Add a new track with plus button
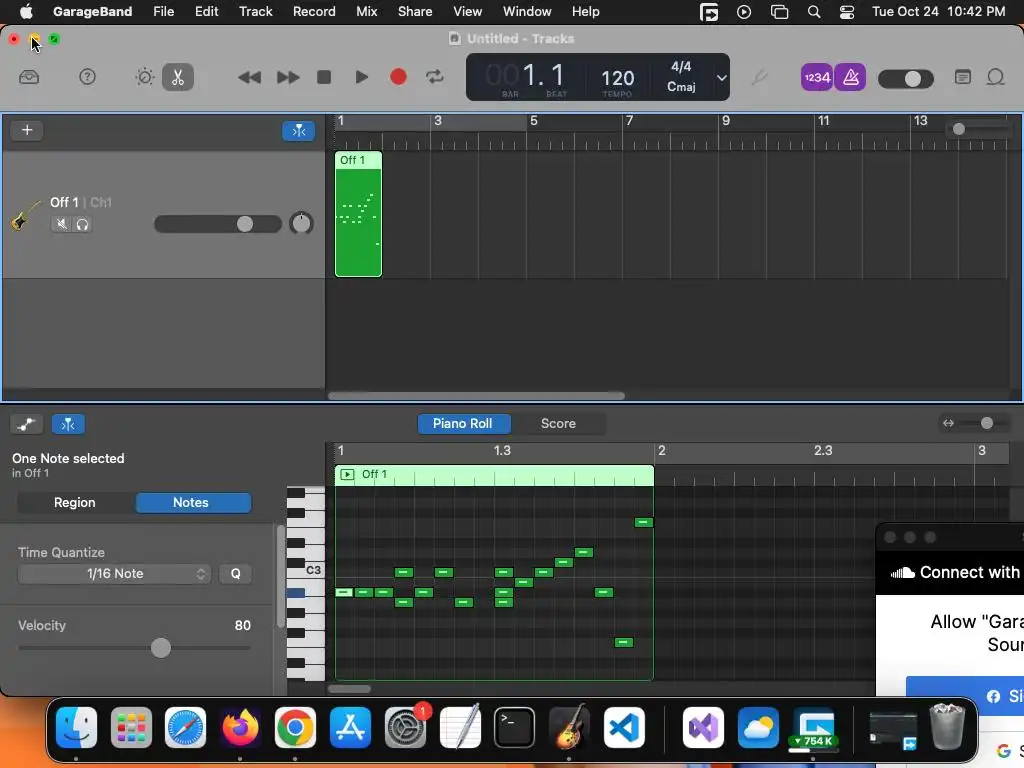Screen dimensions: 1024x768 [x=27, y=130]
